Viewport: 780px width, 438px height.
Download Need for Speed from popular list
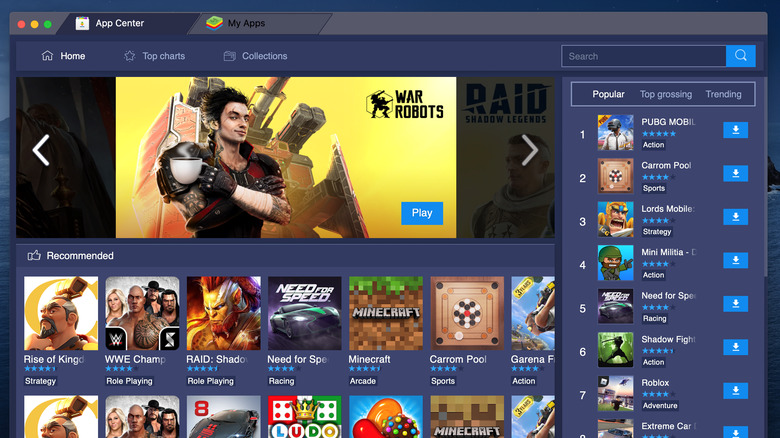click(x=735, y=303)
